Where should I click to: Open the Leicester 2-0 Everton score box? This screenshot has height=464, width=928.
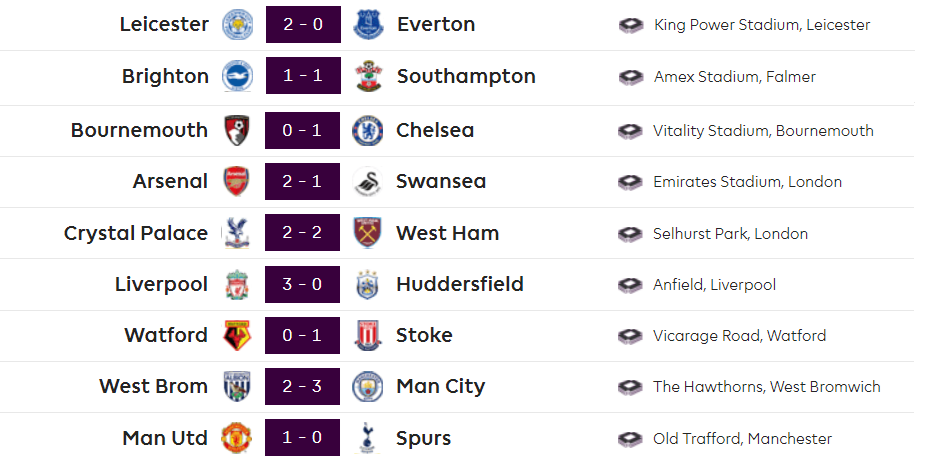pyautogui.click(x=302, y=25)
